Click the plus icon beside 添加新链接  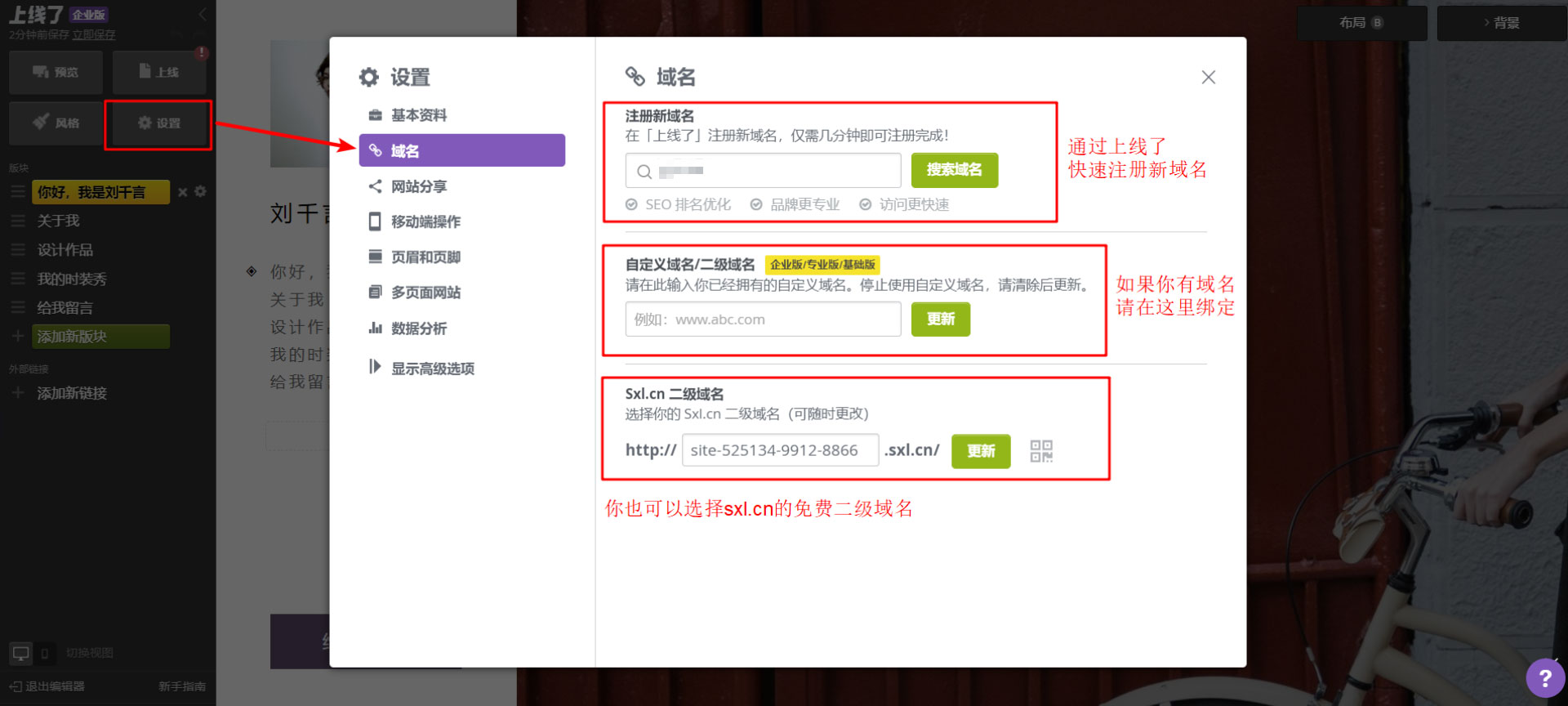tap(18, 393)
